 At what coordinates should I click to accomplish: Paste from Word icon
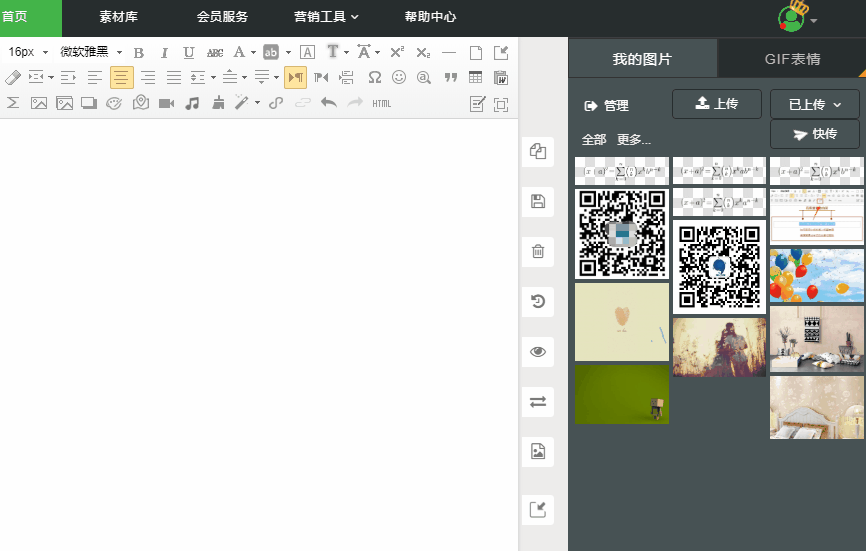501,78
